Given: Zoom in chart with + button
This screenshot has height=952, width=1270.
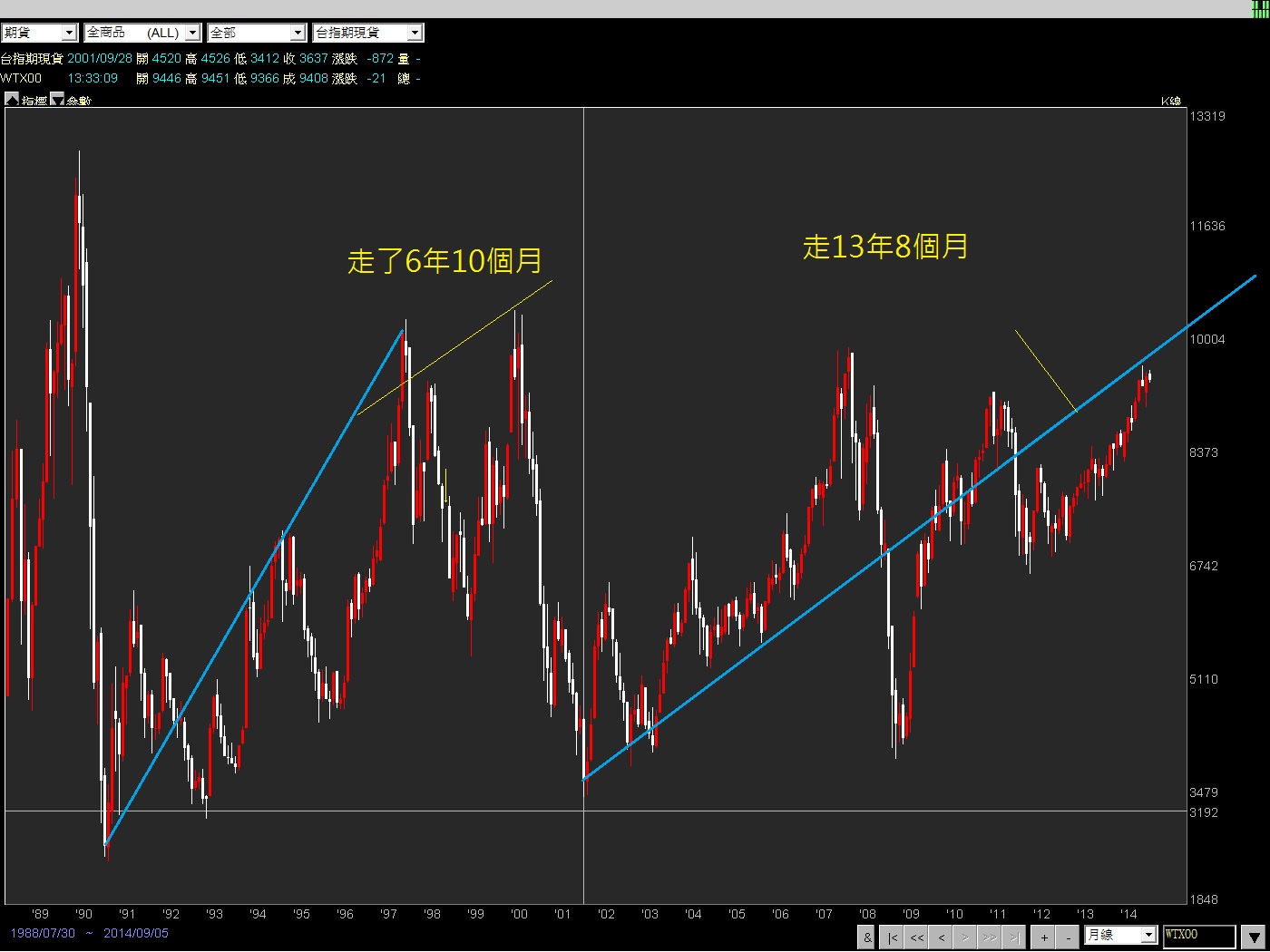Looking at the screenshot, I should coord(1044,937).
